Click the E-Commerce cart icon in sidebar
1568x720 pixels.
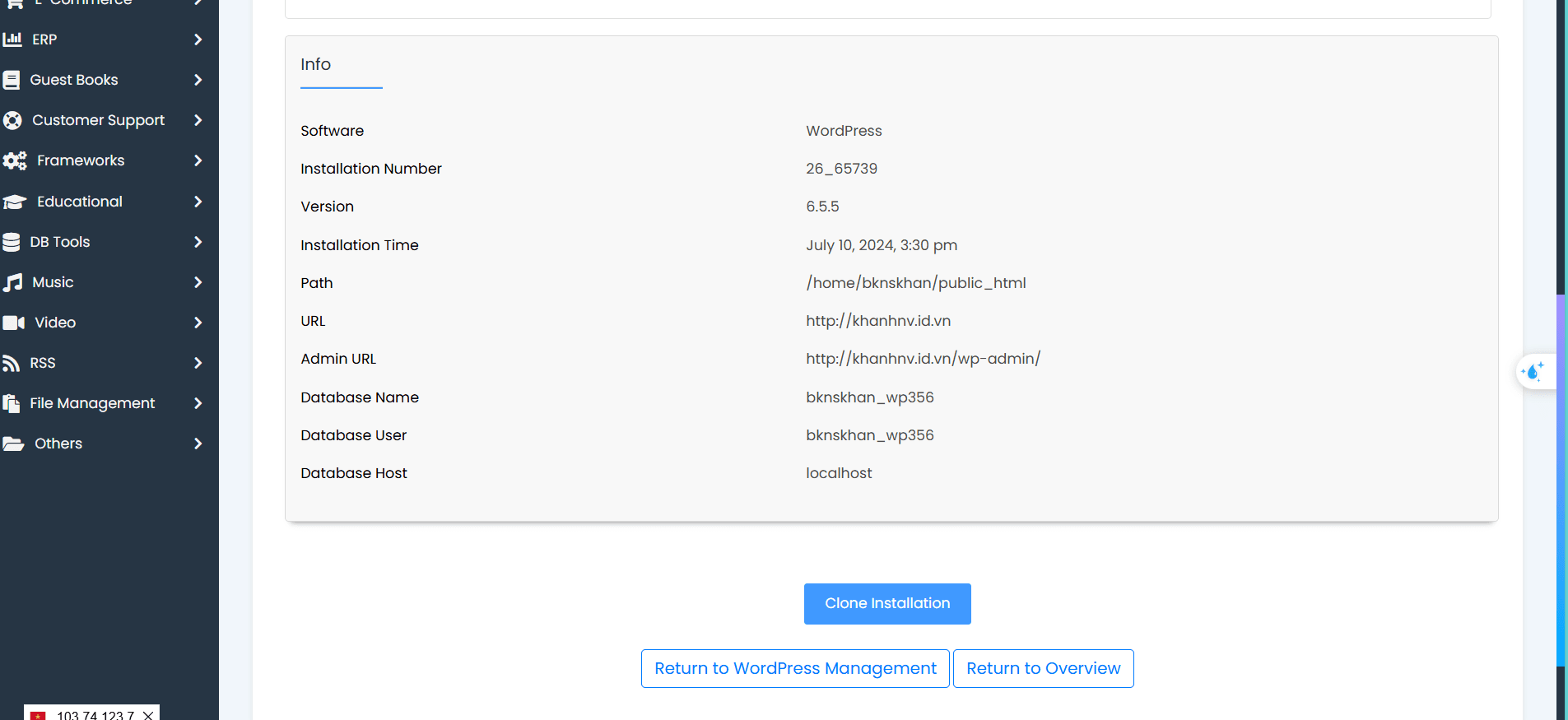[14, 3]
